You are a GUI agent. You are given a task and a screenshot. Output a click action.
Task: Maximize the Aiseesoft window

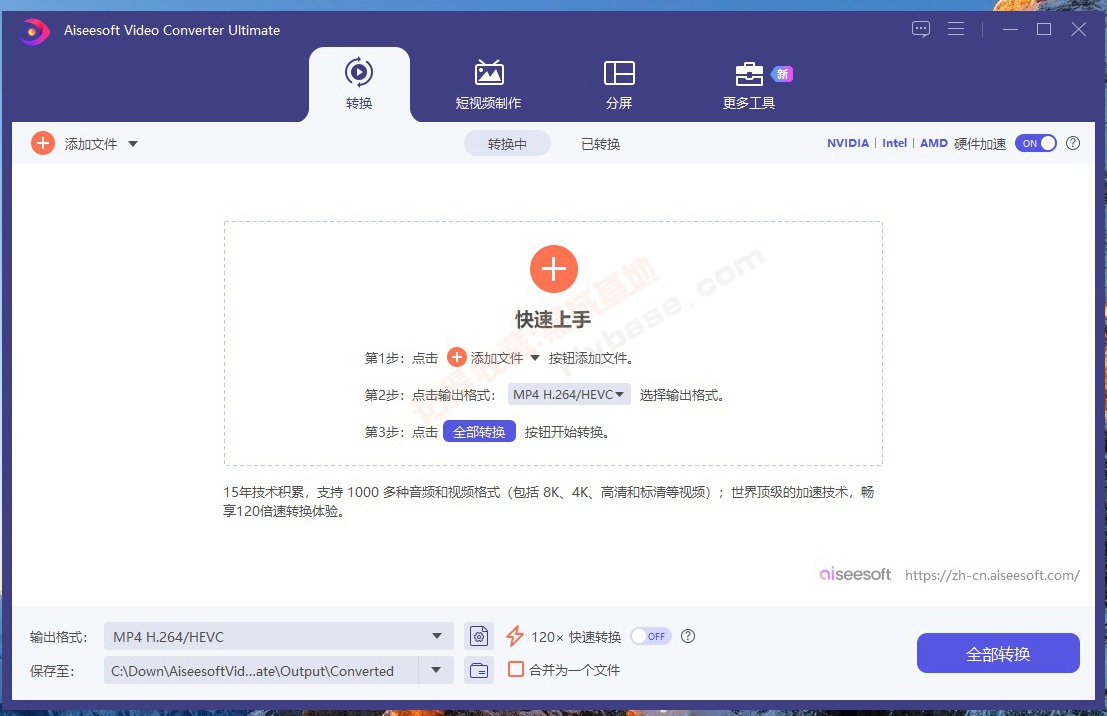point(1044,29)
